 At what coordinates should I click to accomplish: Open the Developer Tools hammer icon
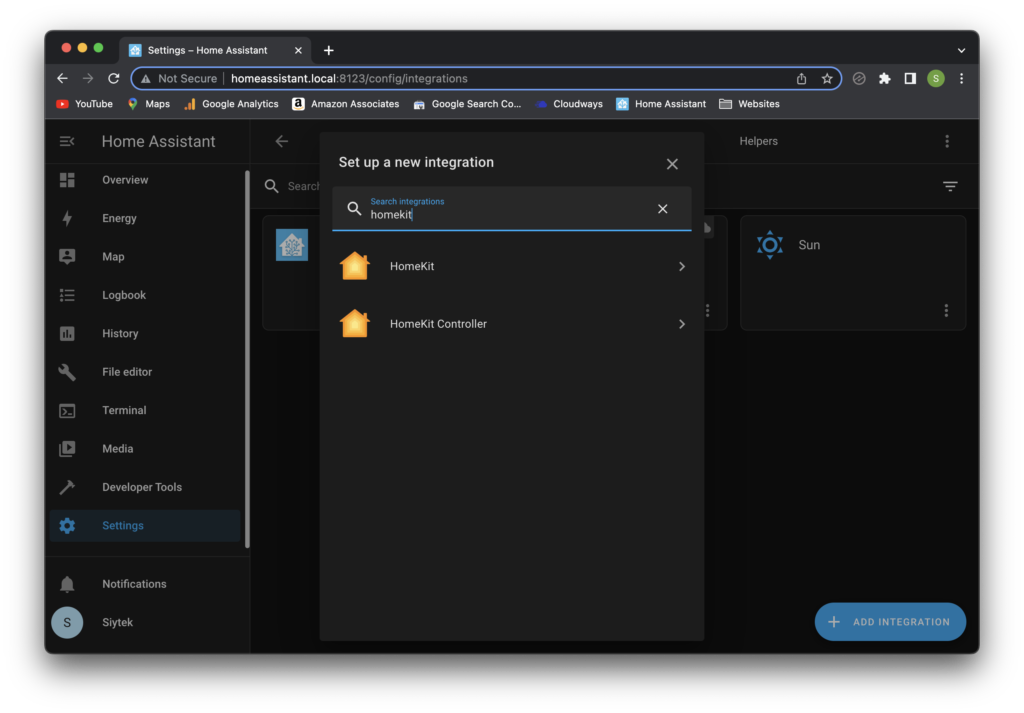click(67, 487)
